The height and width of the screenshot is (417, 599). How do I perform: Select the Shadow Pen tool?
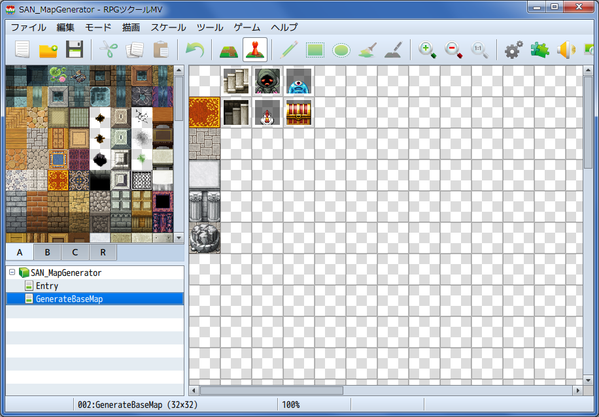tap(393, 50)
